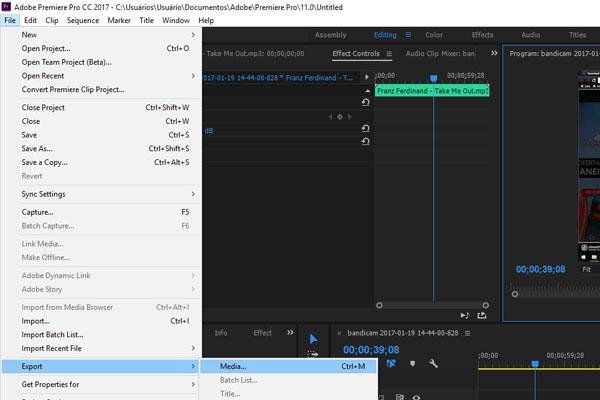Choose Save As from File menu
The image size is (600, 400).
(x=101, y=149)
